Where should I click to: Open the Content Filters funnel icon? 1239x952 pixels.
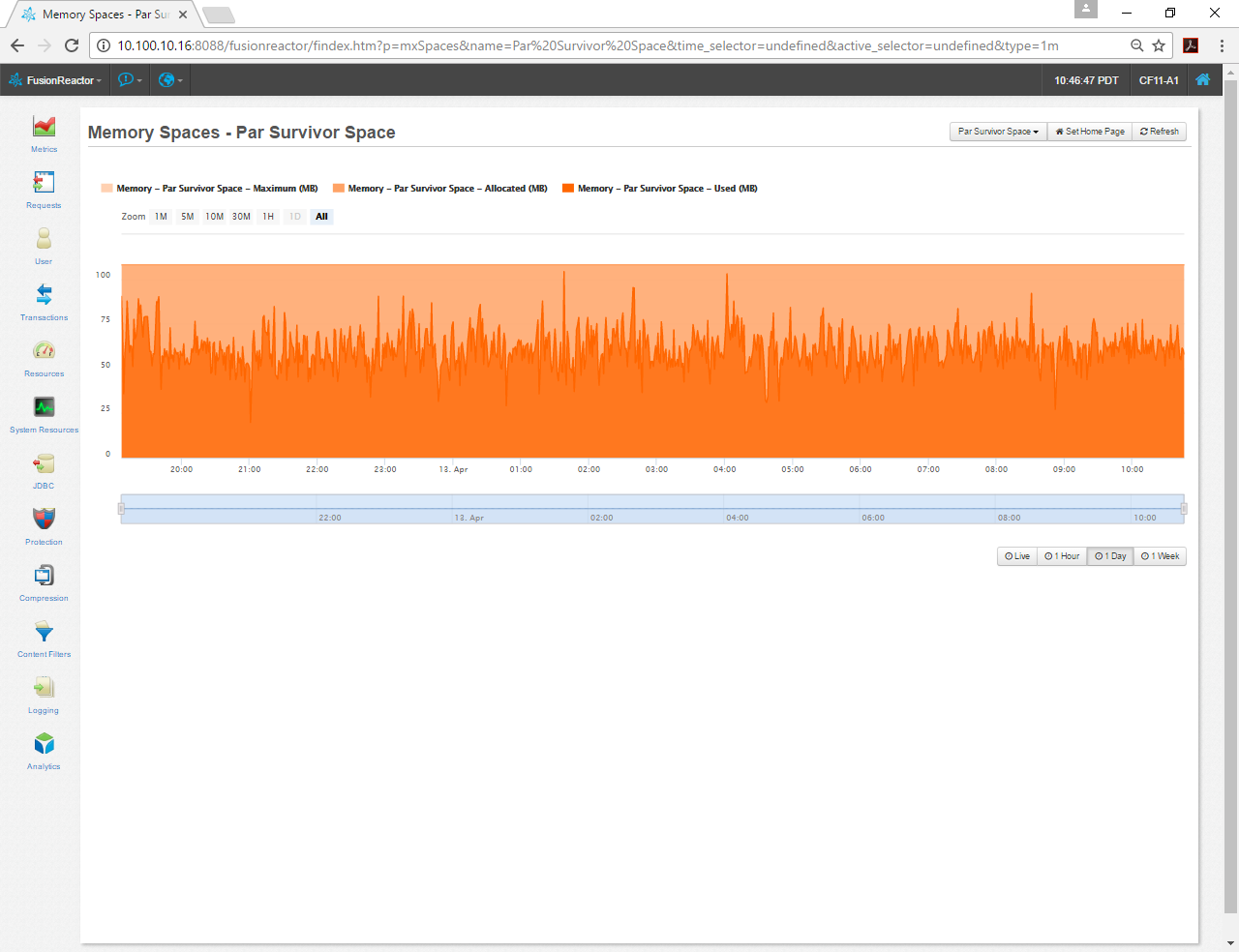point(44,631)
